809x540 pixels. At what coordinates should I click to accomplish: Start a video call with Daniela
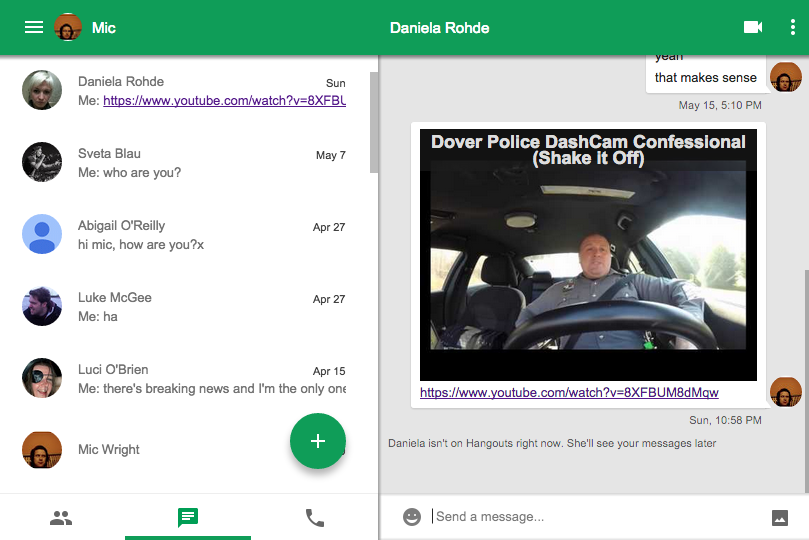tap(753, 28)
